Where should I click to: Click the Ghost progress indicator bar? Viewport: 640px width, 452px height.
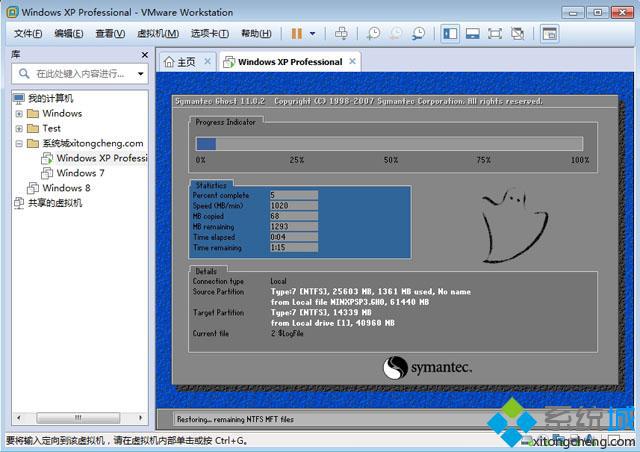389,144
